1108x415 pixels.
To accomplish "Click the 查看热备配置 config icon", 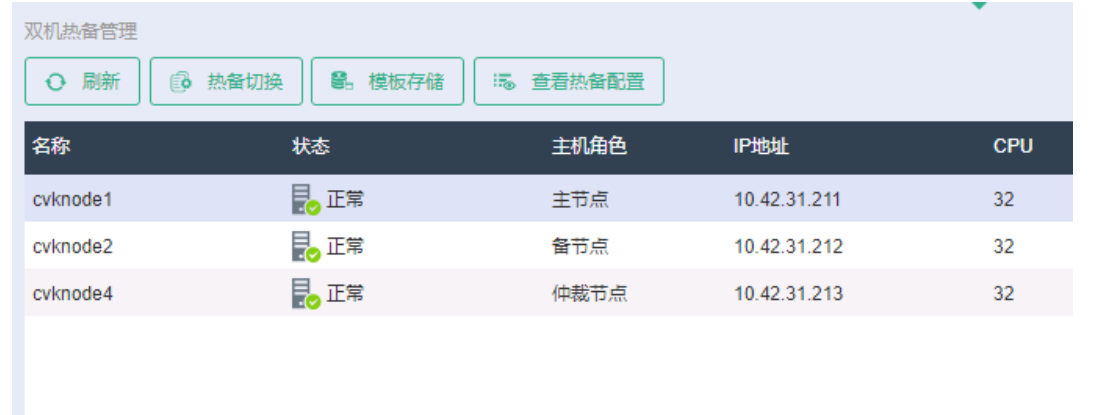I will 504,82.
